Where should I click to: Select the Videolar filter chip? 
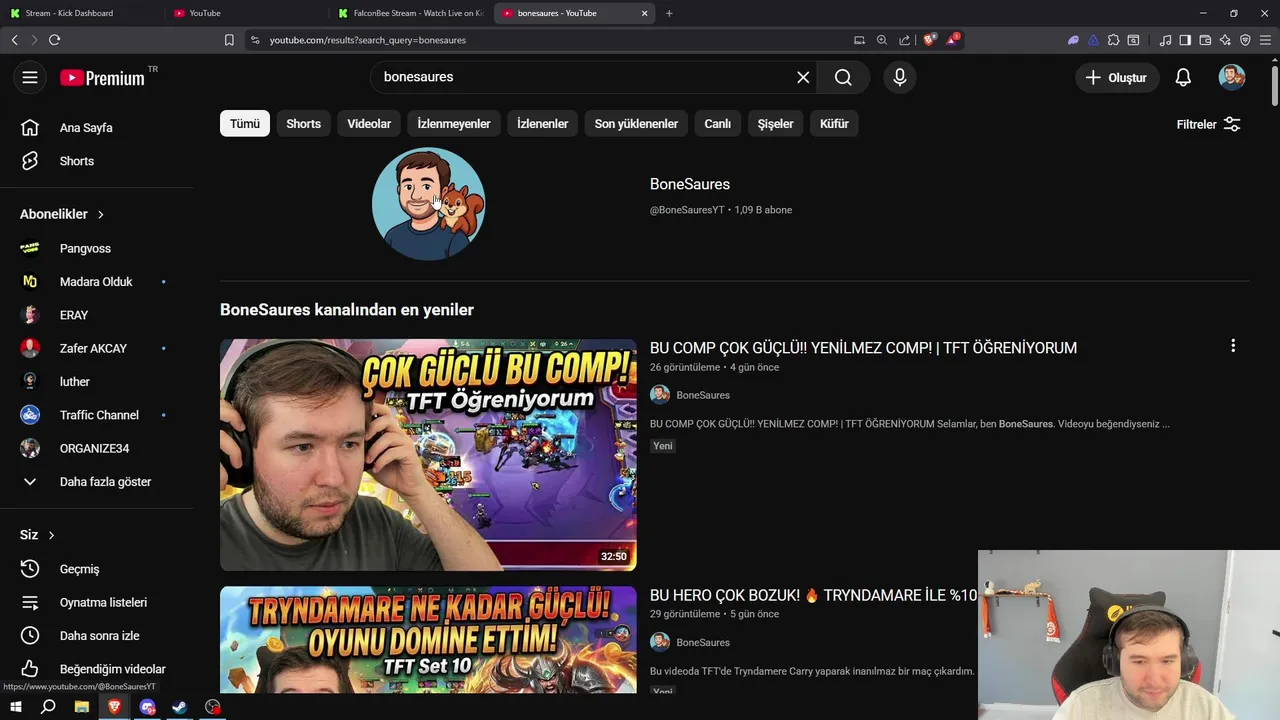click(x=369, y=124)
